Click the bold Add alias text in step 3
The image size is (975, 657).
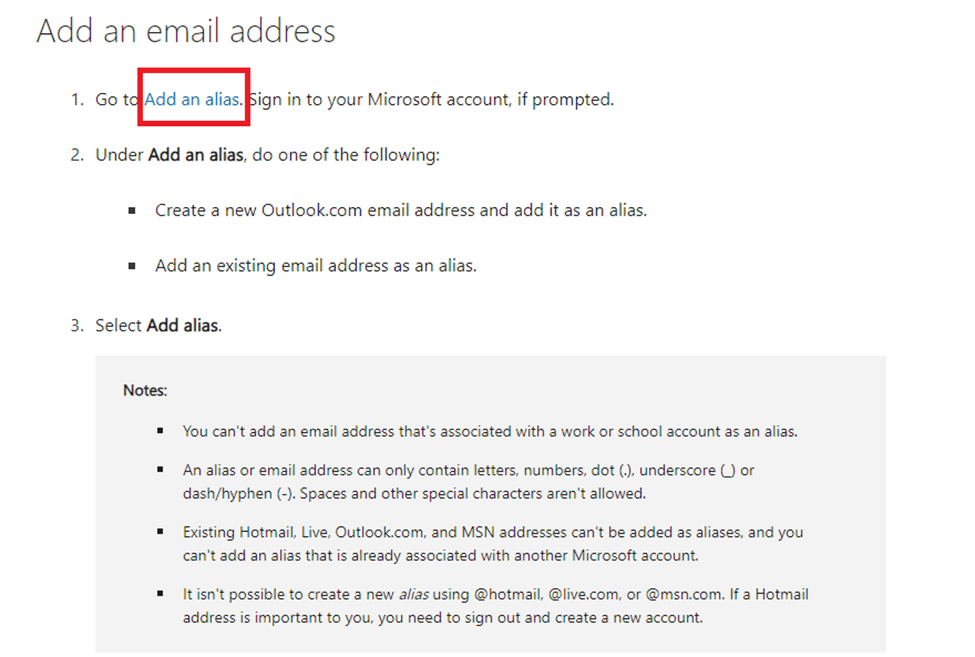[x=182, y=325]
